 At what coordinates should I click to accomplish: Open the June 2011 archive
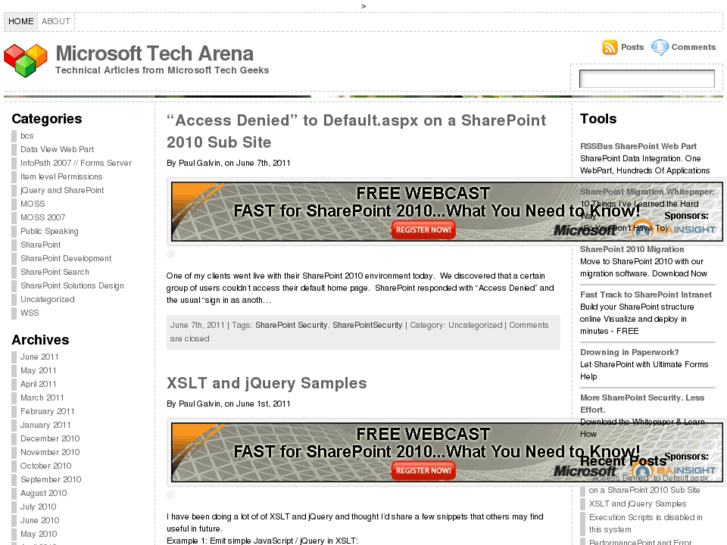(40, 357)
